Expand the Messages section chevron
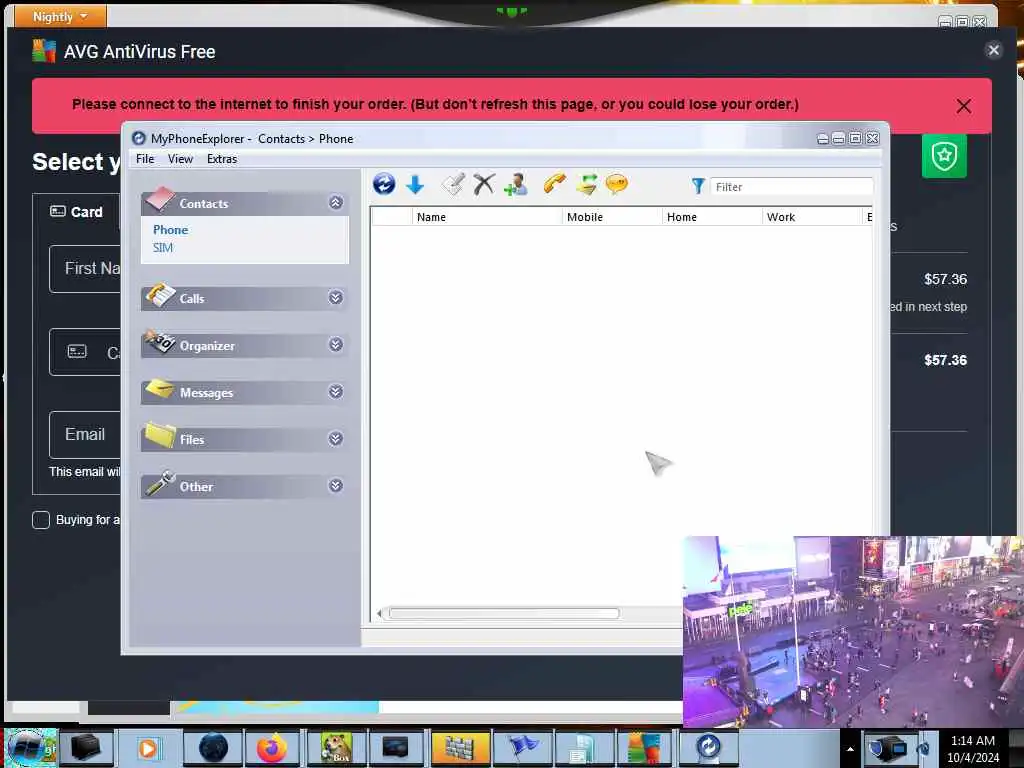 coord(336,391)
